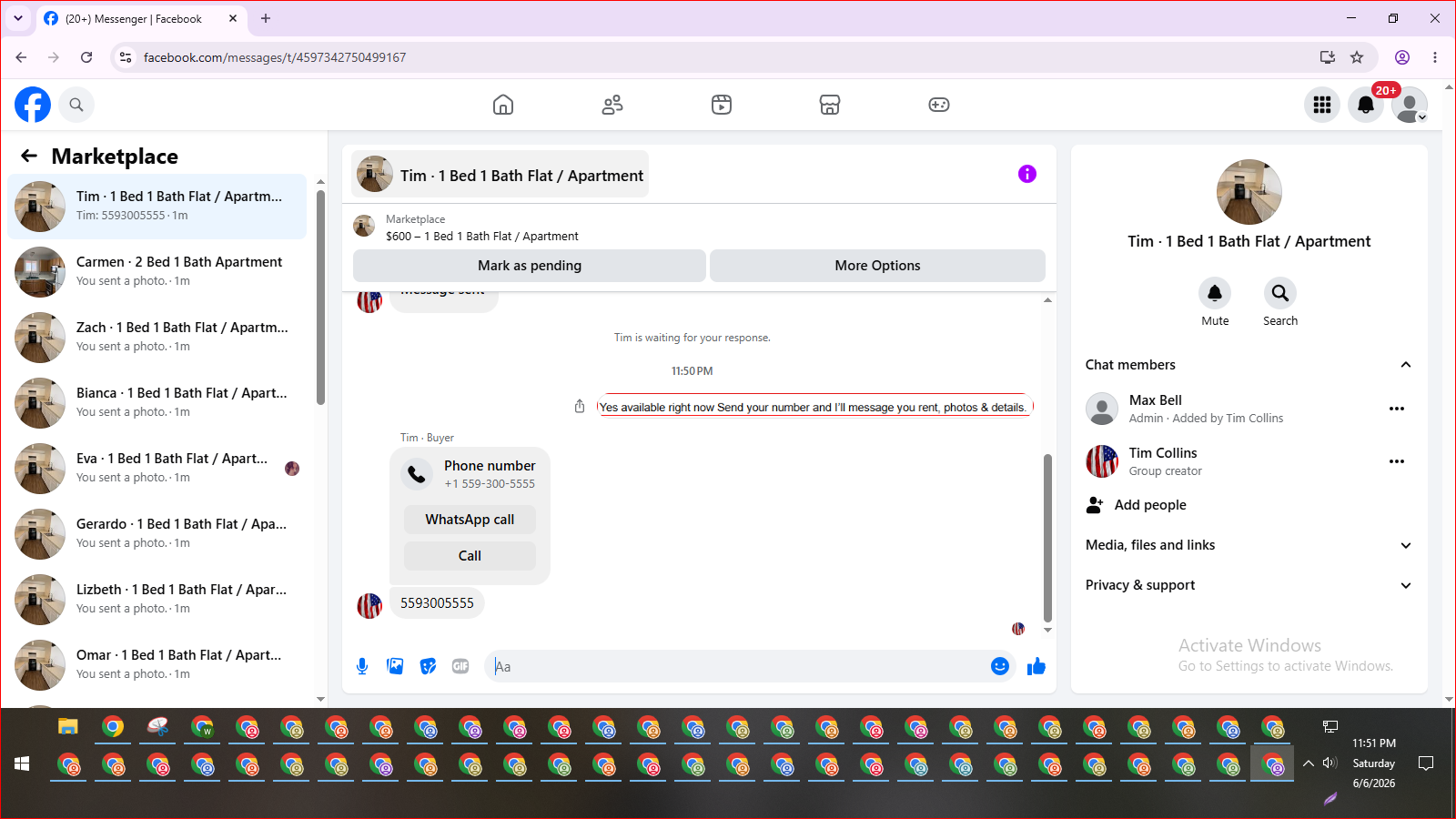1456x819 pixels.
Task: Open Tim 1 Bed 1 Bath conversation
Action: click(157, 207)
